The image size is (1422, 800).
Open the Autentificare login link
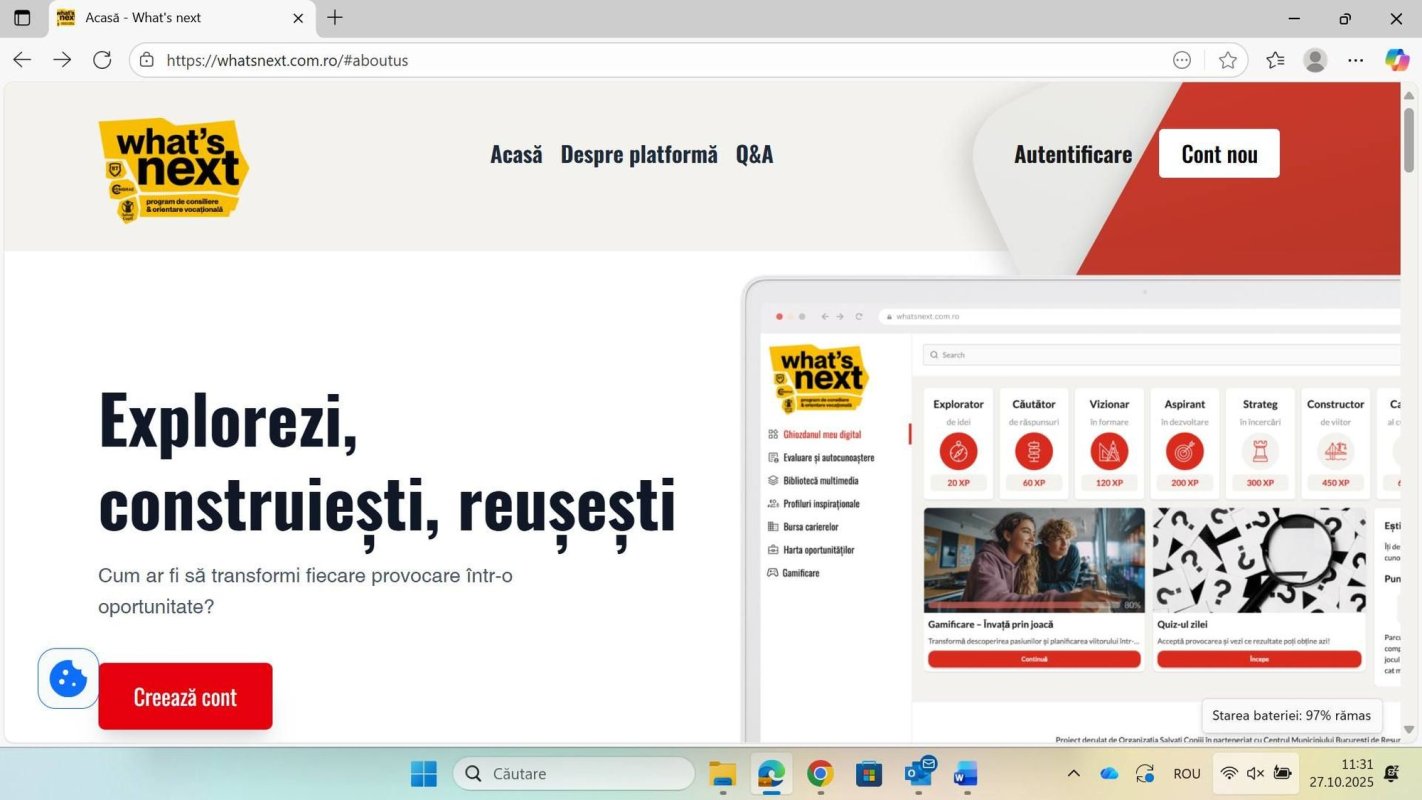1072,154
